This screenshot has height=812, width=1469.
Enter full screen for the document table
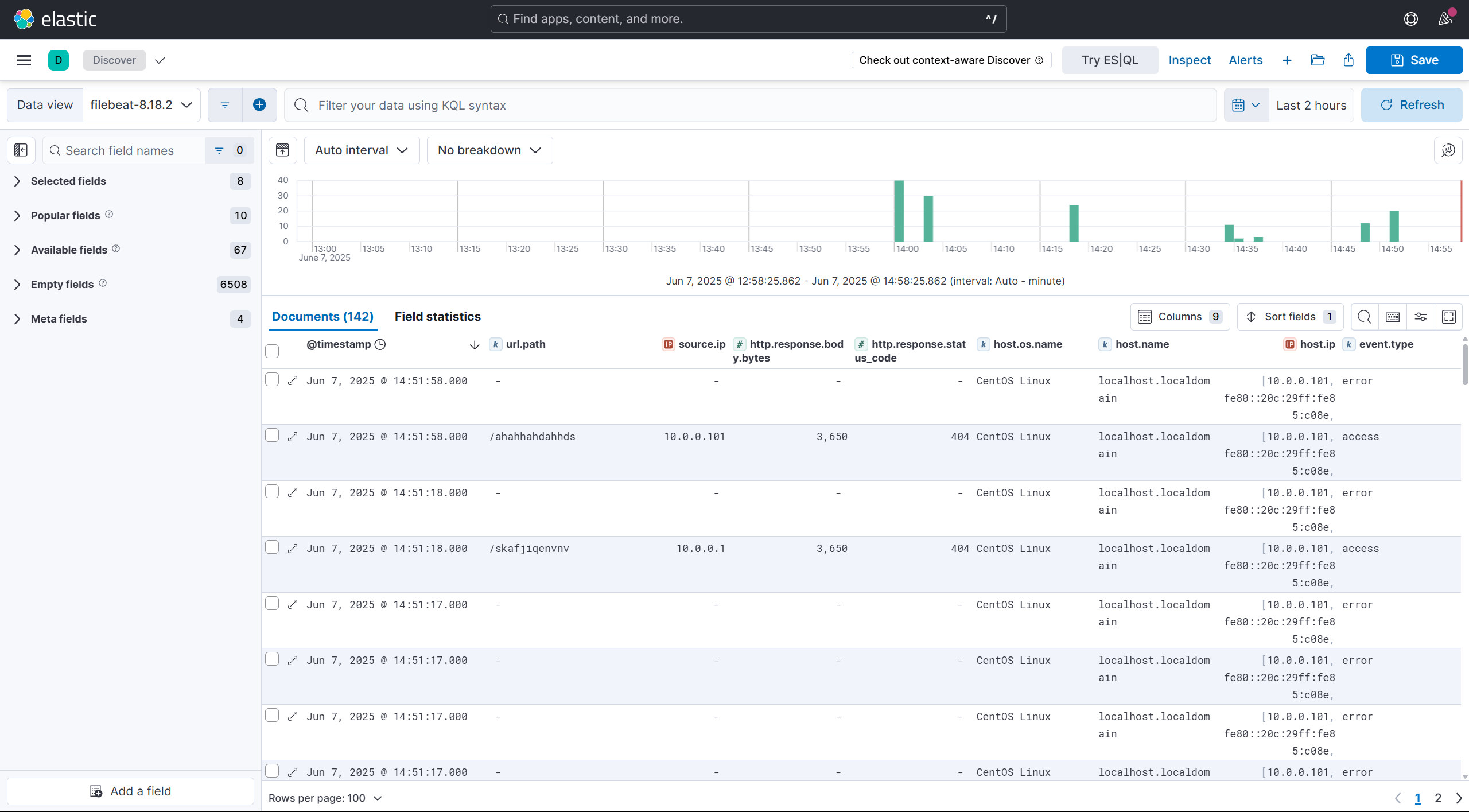1448,317
